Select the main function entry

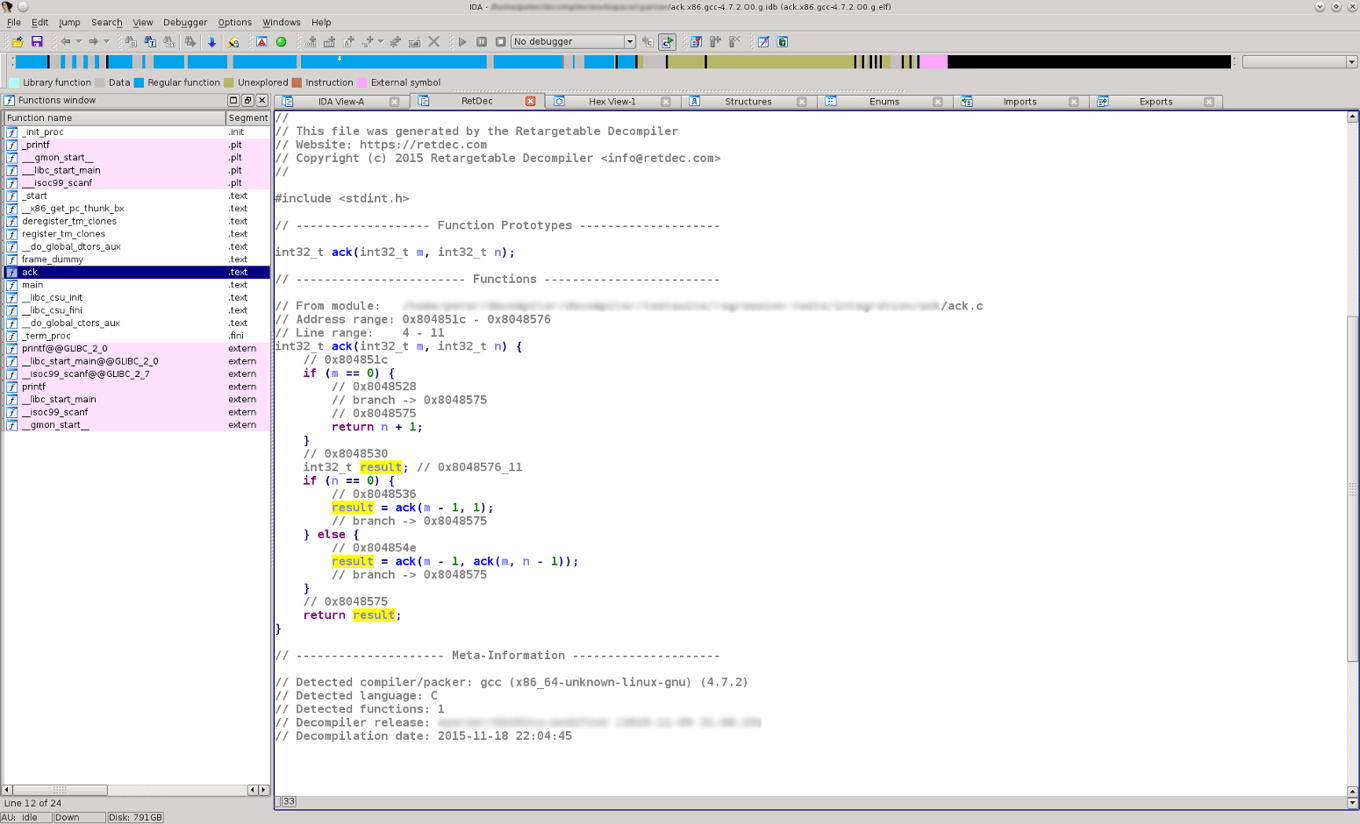(x=32, y=284)
